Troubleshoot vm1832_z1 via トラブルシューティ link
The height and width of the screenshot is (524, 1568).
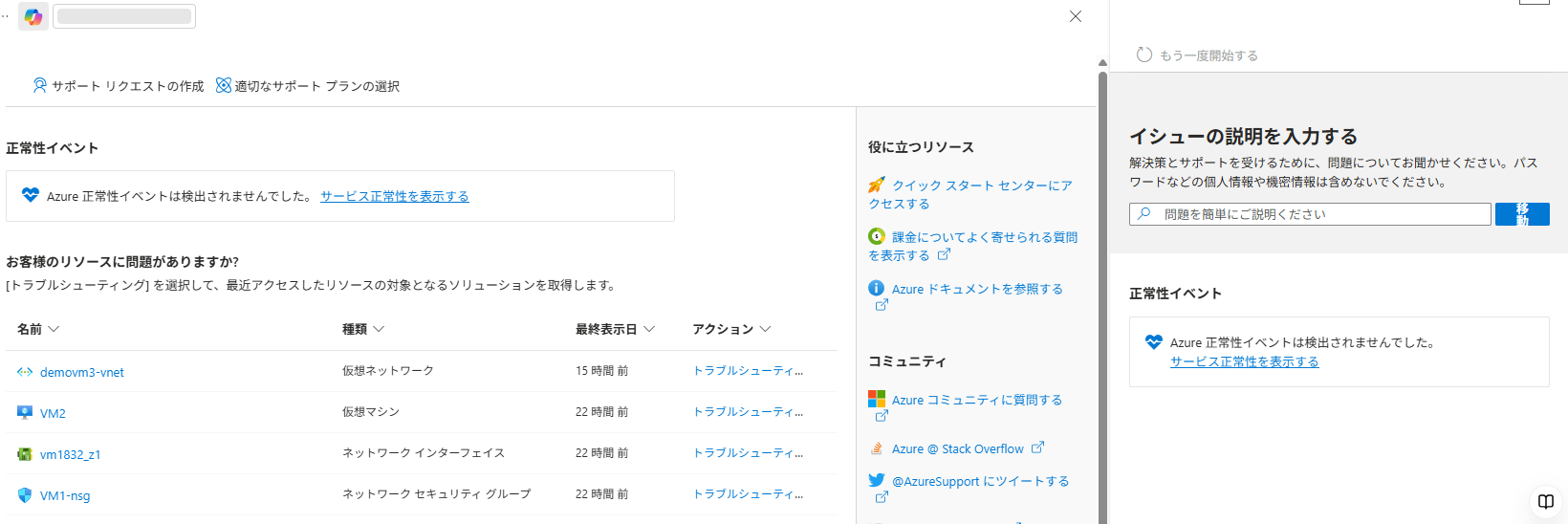click(x=748, y=452)
